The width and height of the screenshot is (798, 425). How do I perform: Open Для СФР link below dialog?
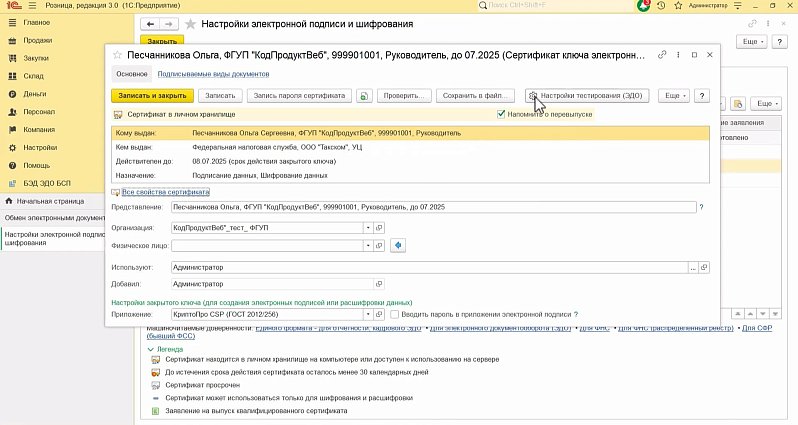(x=757, y=328)
